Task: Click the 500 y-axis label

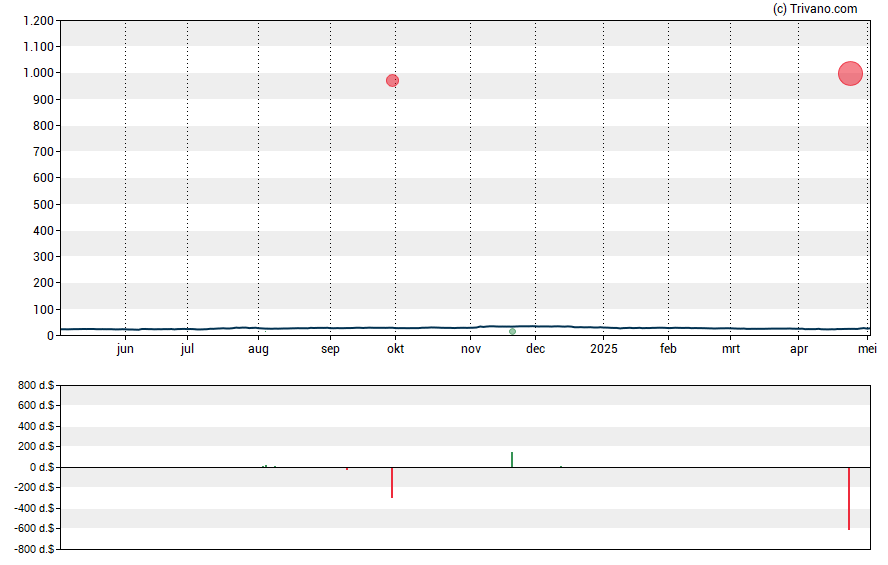Action: pyautogui.click(x=43, y=204)
